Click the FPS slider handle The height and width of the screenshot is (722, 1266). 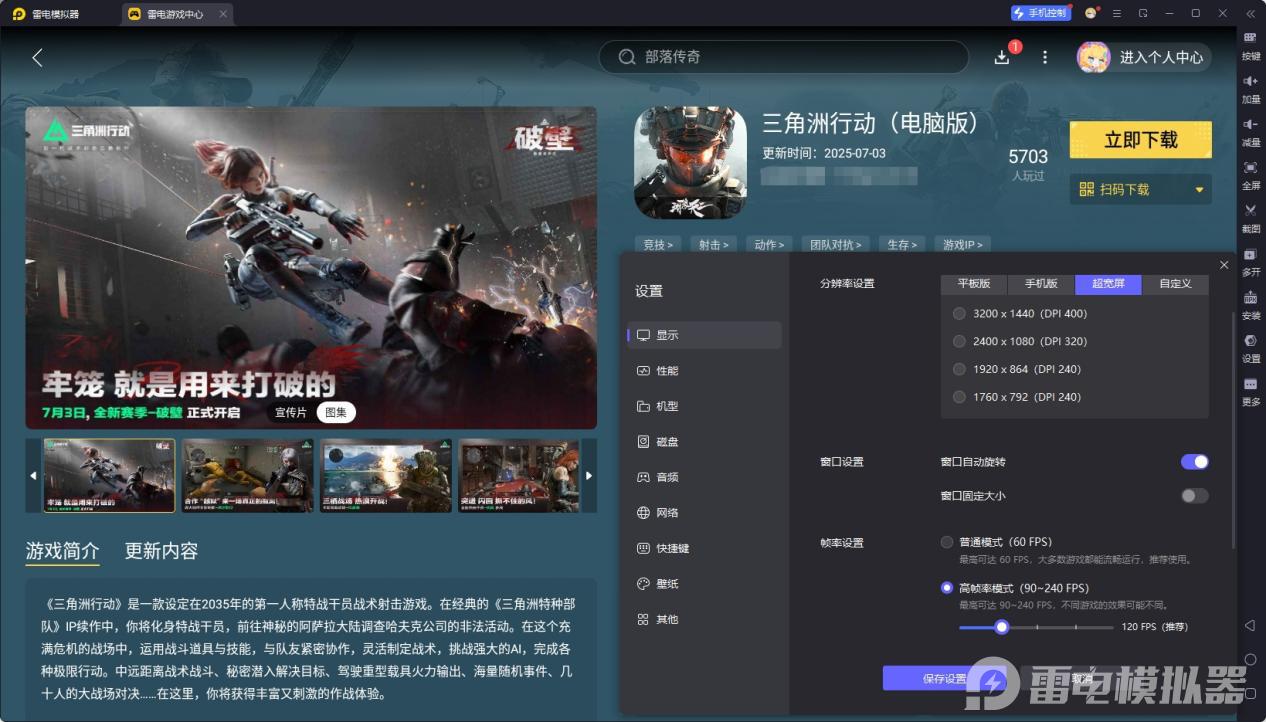pos(1001,627)
